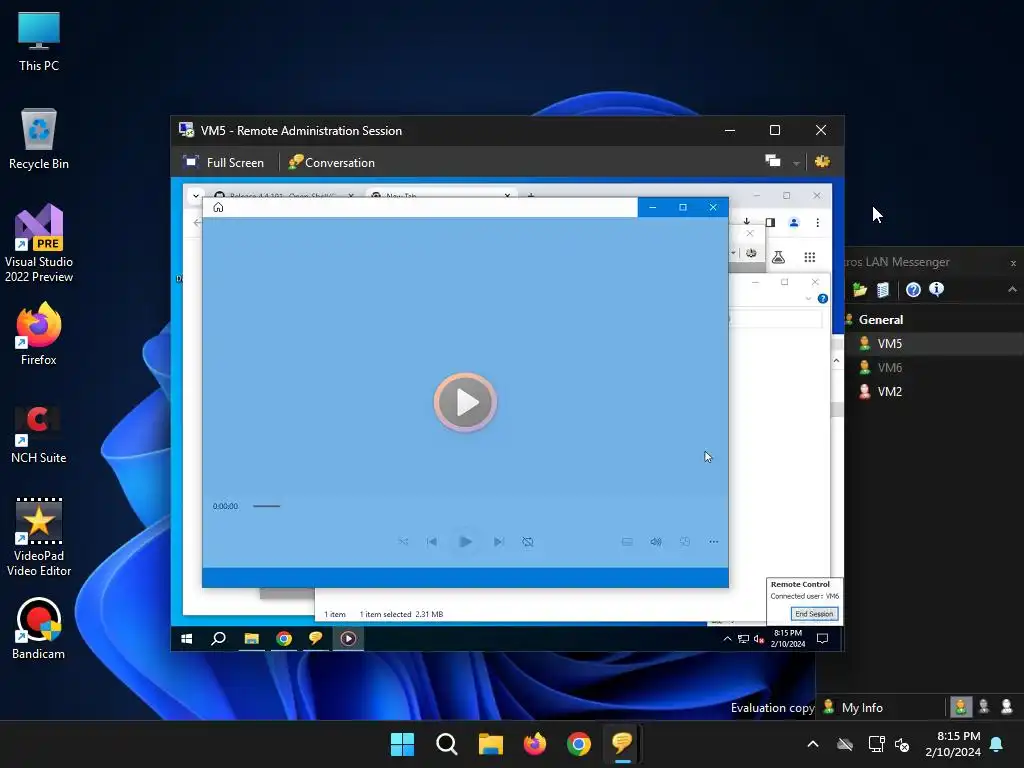Click the media player icon on remote taskbar
The image size is (1024, 768).
(x=348, y=639)
